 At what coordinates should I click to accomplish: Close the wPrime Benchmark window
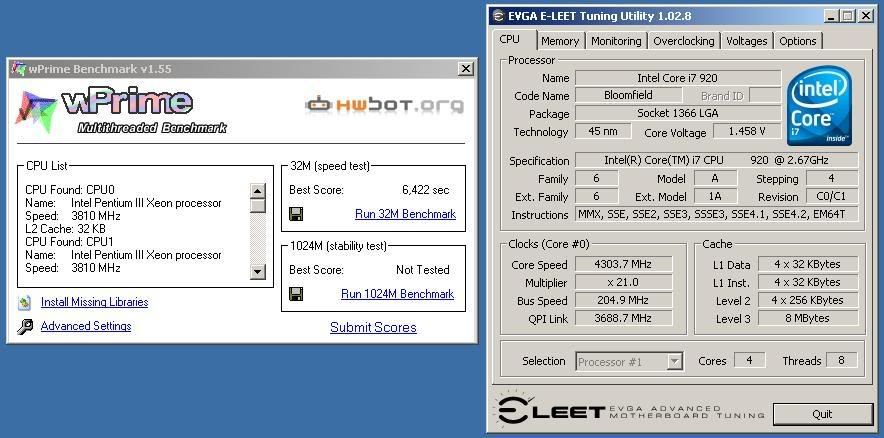coord(466,69)
